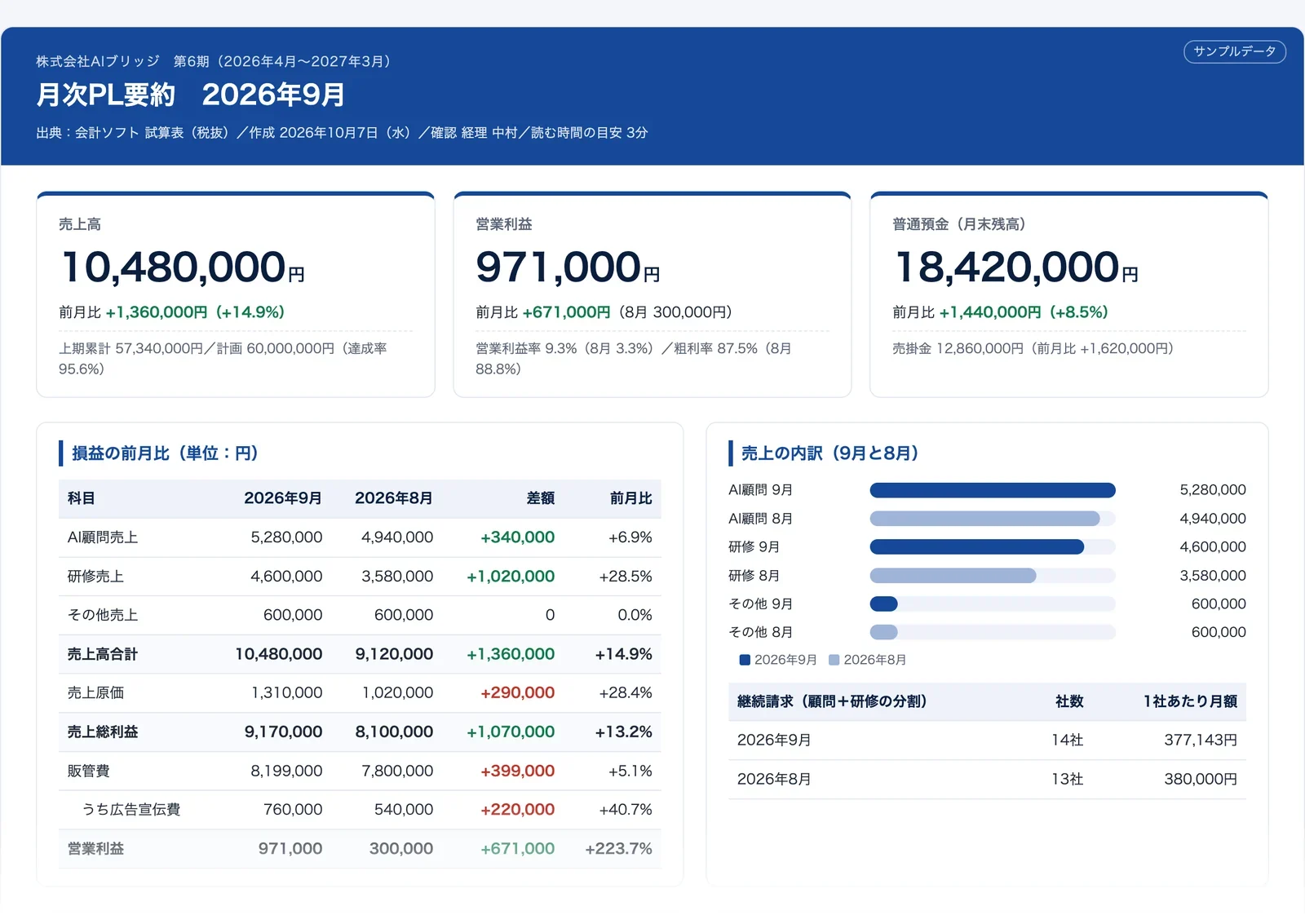The image size is (1305, 924).
Task: Click the その他売上 row label
Action: (x=103, y=615)
